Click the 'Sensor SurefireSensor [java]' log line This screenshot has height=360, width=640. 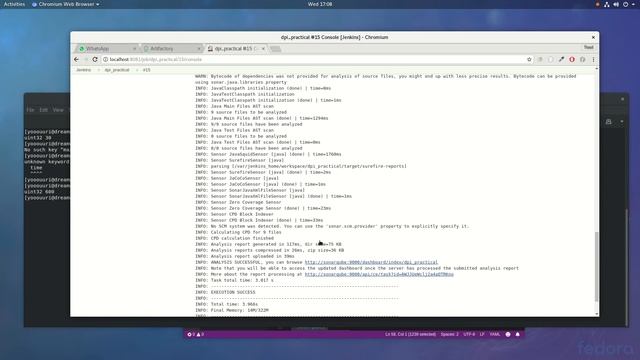tap(239, 160)
